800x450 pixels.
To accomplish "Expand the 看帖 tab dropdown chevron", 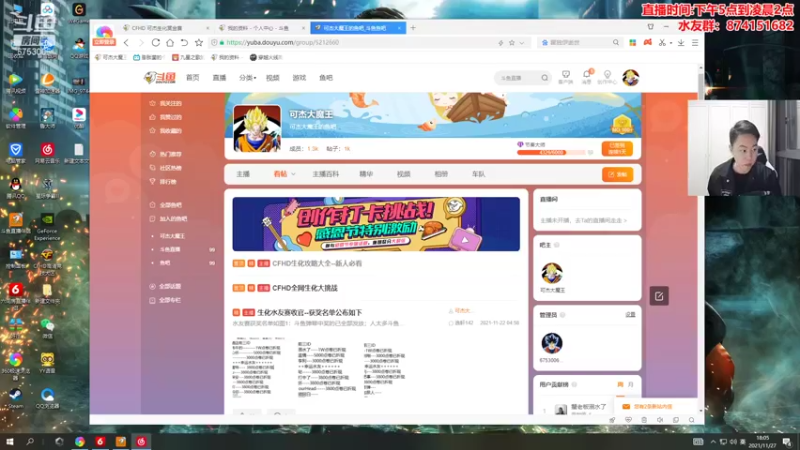I will click(293, 174).
